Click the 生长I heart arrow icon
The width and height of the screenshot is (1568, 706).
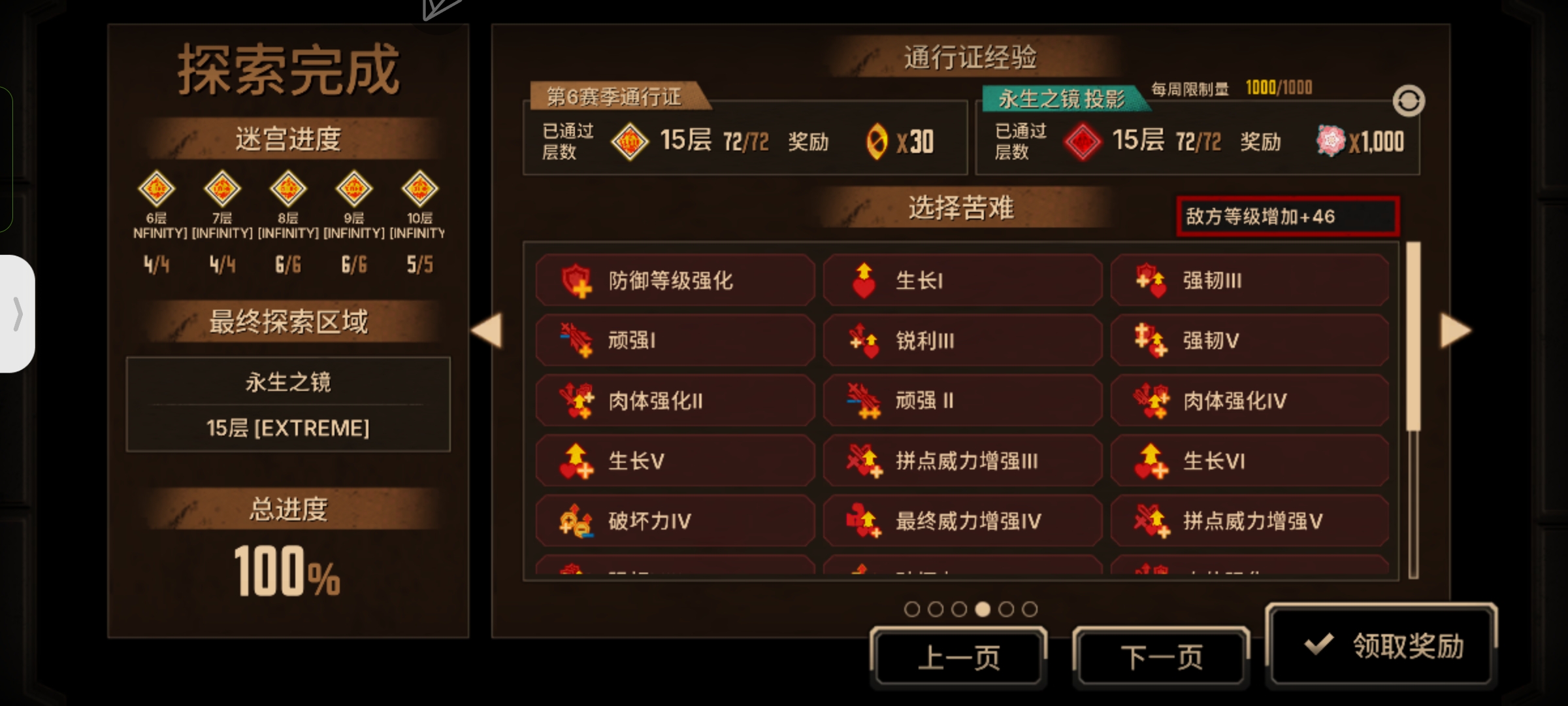tap(864, 280)
